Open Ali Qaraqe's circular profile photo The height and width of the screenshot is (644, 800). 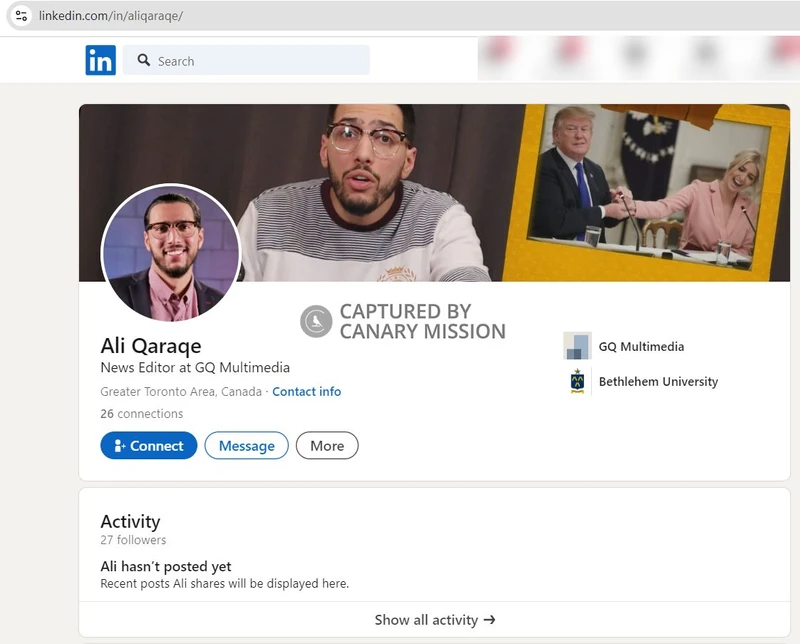pos(170,253)
